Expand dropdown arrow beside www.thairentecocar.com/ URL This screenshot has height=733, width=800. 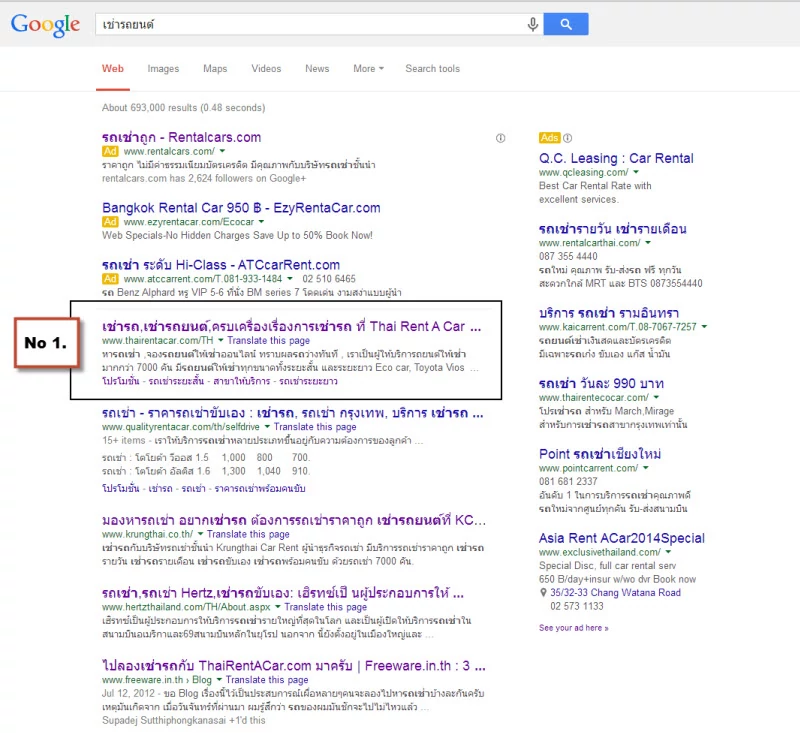click(656, 397)
